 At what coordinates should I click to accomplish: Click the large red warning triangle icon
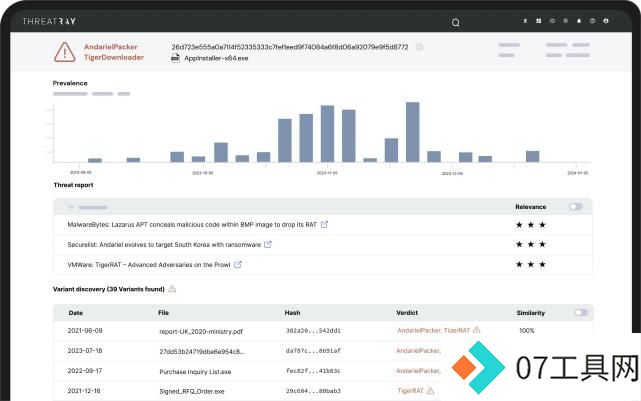tap(65, 52)
